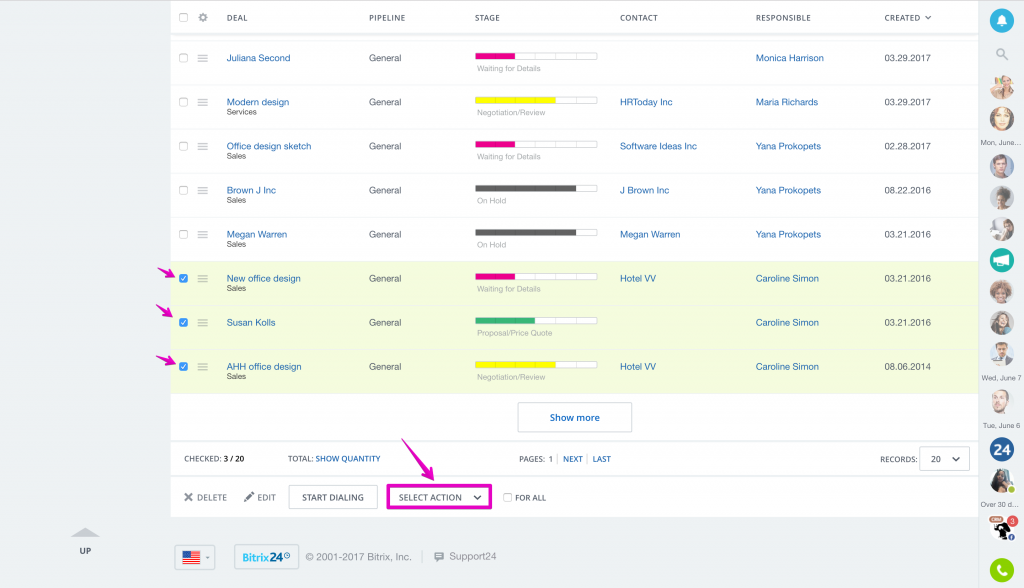The width and height of the screenshot is (1024, 588).
Task: Sort by the Pipeline column header
Action: [x=387, y=18]
